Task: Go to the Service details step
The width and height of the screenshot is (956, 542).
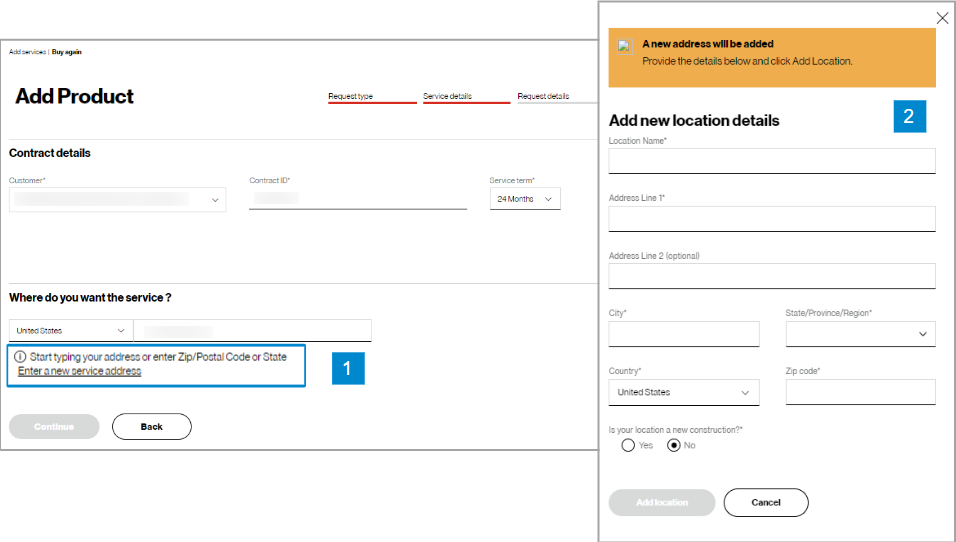Action: pyautogui.click(x=447, y=97)
